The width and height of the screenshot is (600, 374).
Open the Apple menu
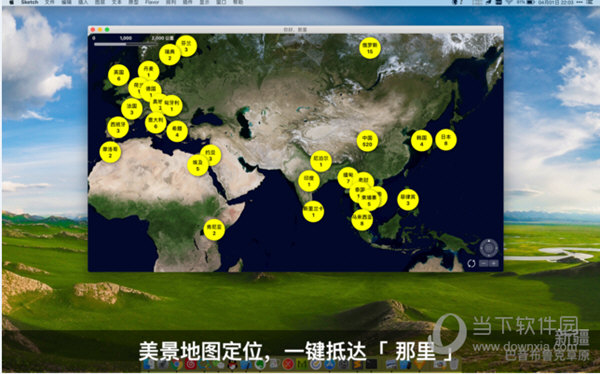coord(11,2)
